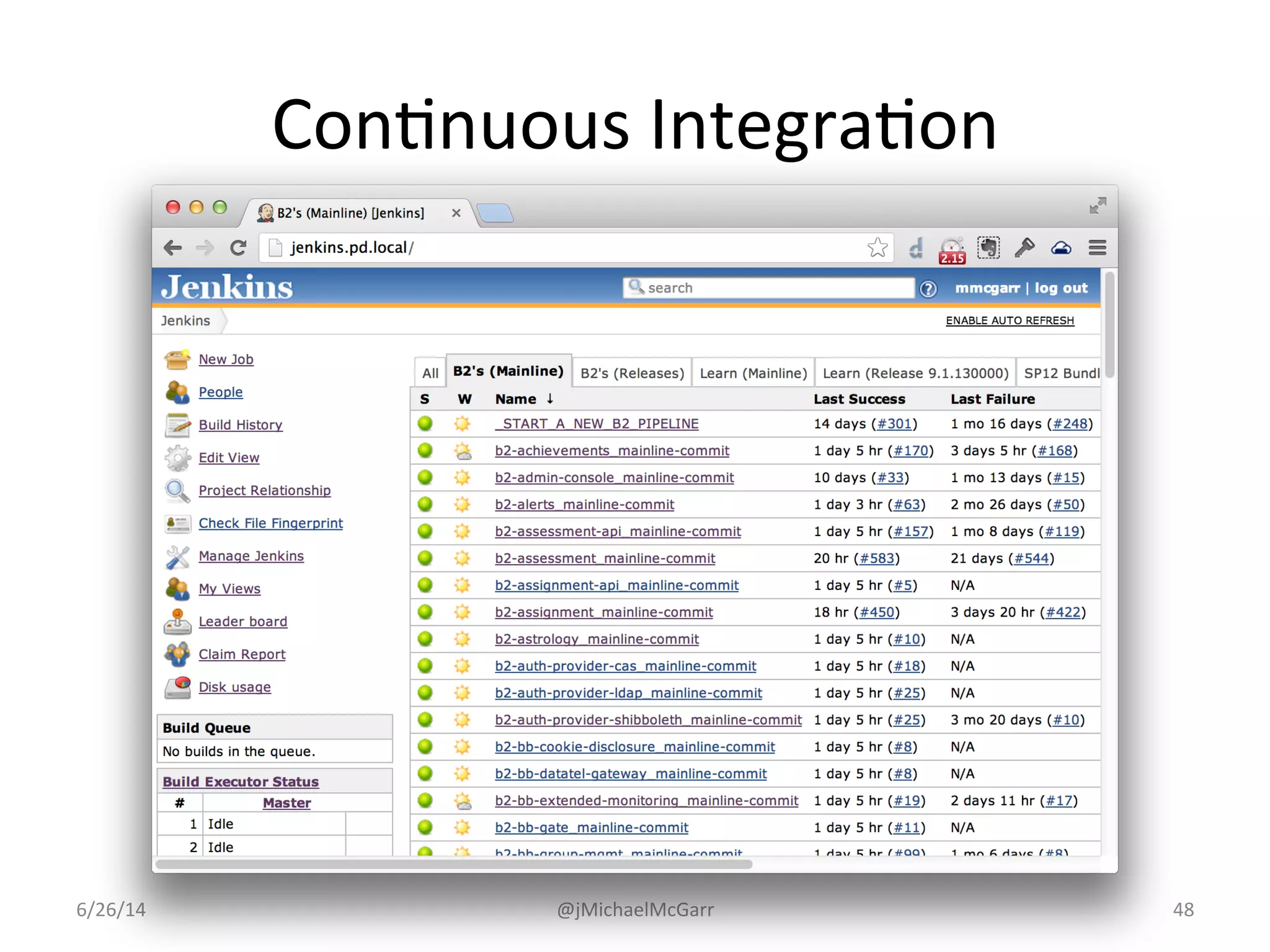Click the Leader board link
The height and width of the screenshot is (952, 1270).
click(x=242, y=622)
